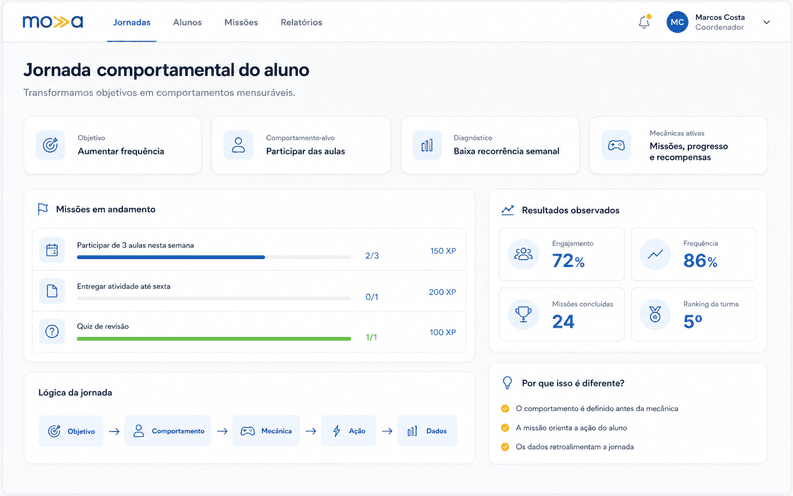793x496 pixels.
Task: Open the notifications bell
Action: [x=644, y=22]
